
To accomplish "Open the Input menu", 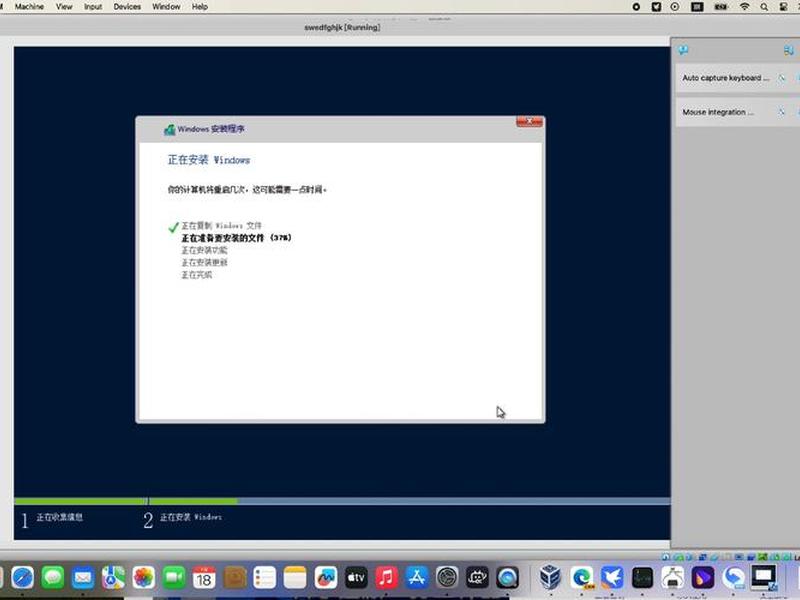I will tap(93, 7).
